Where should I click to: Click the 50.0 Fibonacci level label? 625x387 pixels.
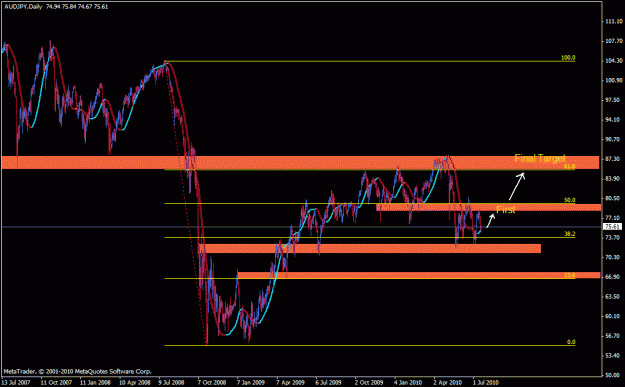(570, 200)
